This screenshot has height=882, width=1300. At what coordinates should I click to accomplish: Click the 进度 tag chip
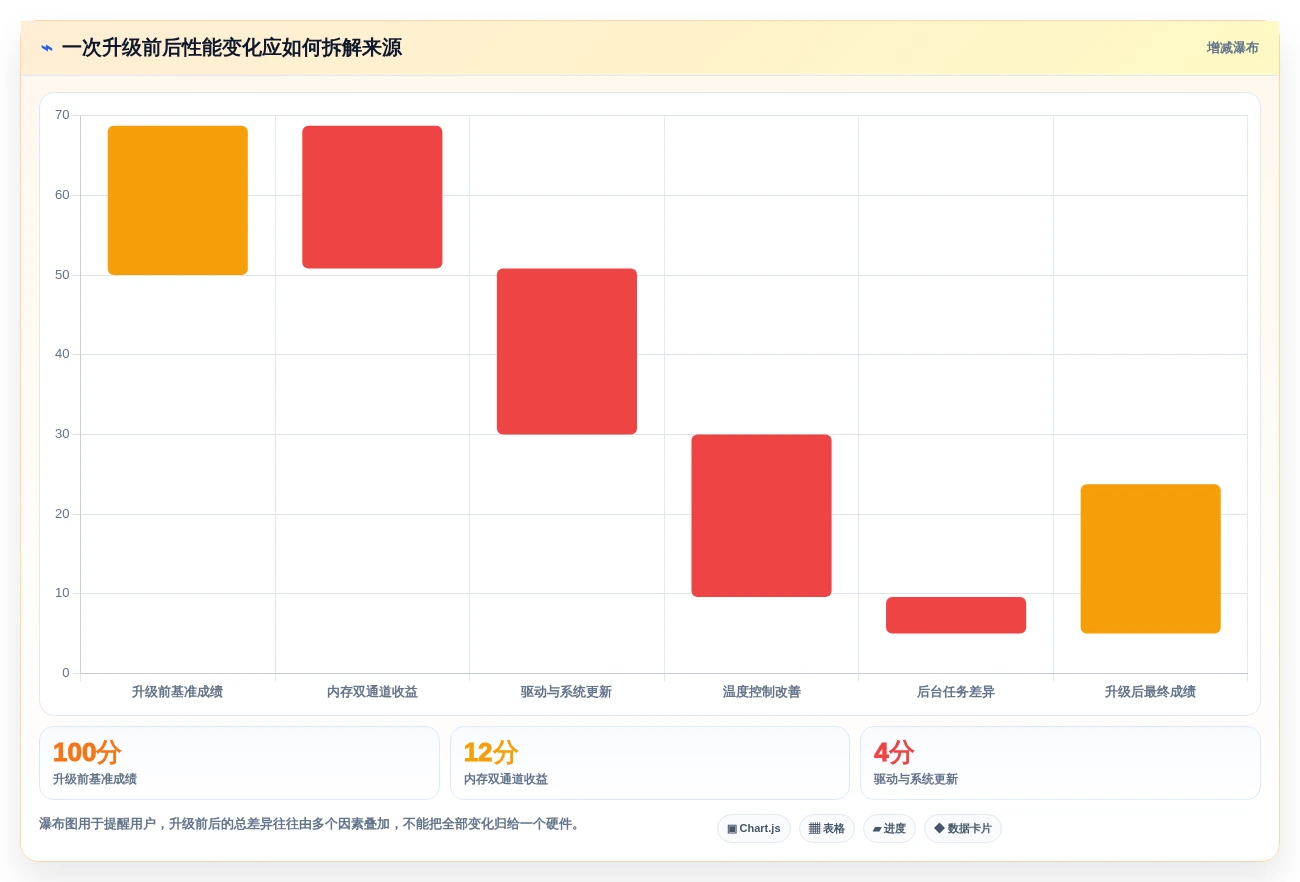[889, 828]
